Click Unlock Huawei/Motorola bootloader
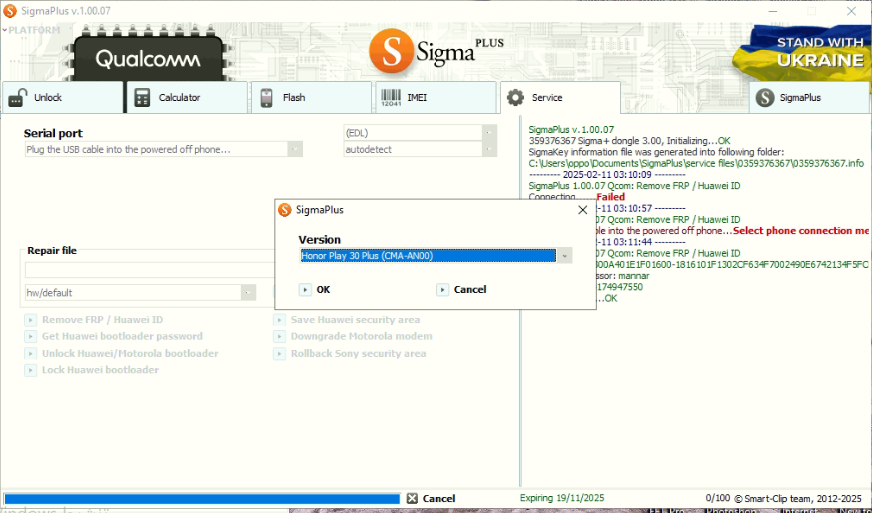This screenshot has width=872, height=513. [x=130, y=353]
